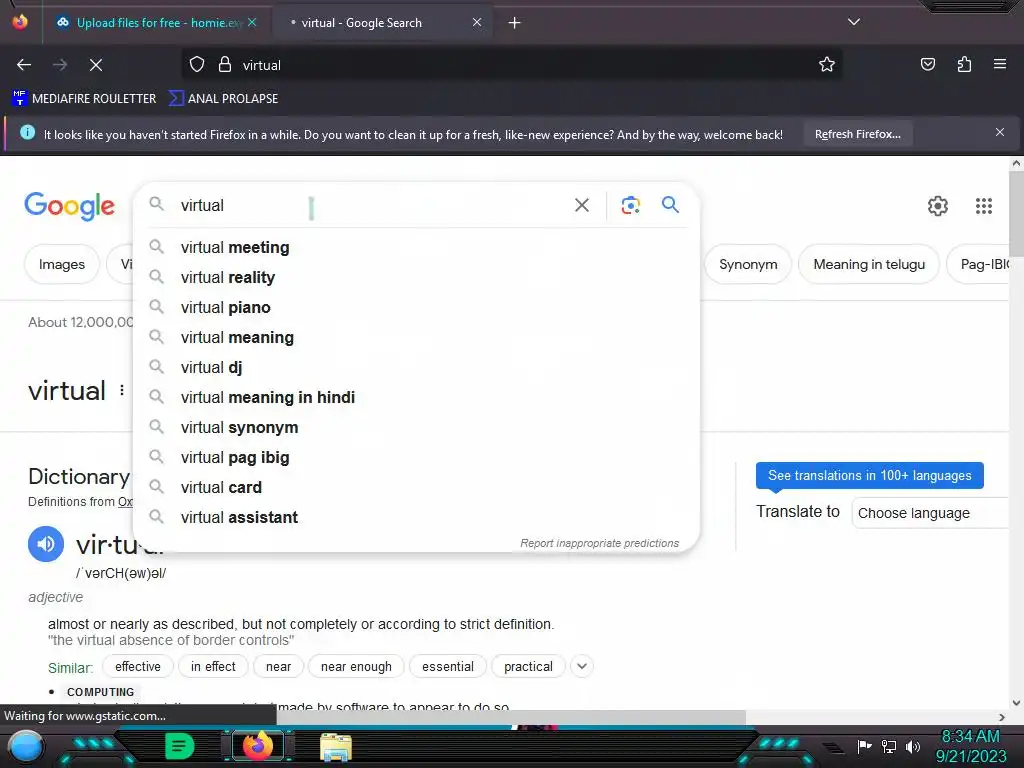The image size is (1024, 768).
Task: Open the extensions puzzle icon
Action: coord(964,65)
